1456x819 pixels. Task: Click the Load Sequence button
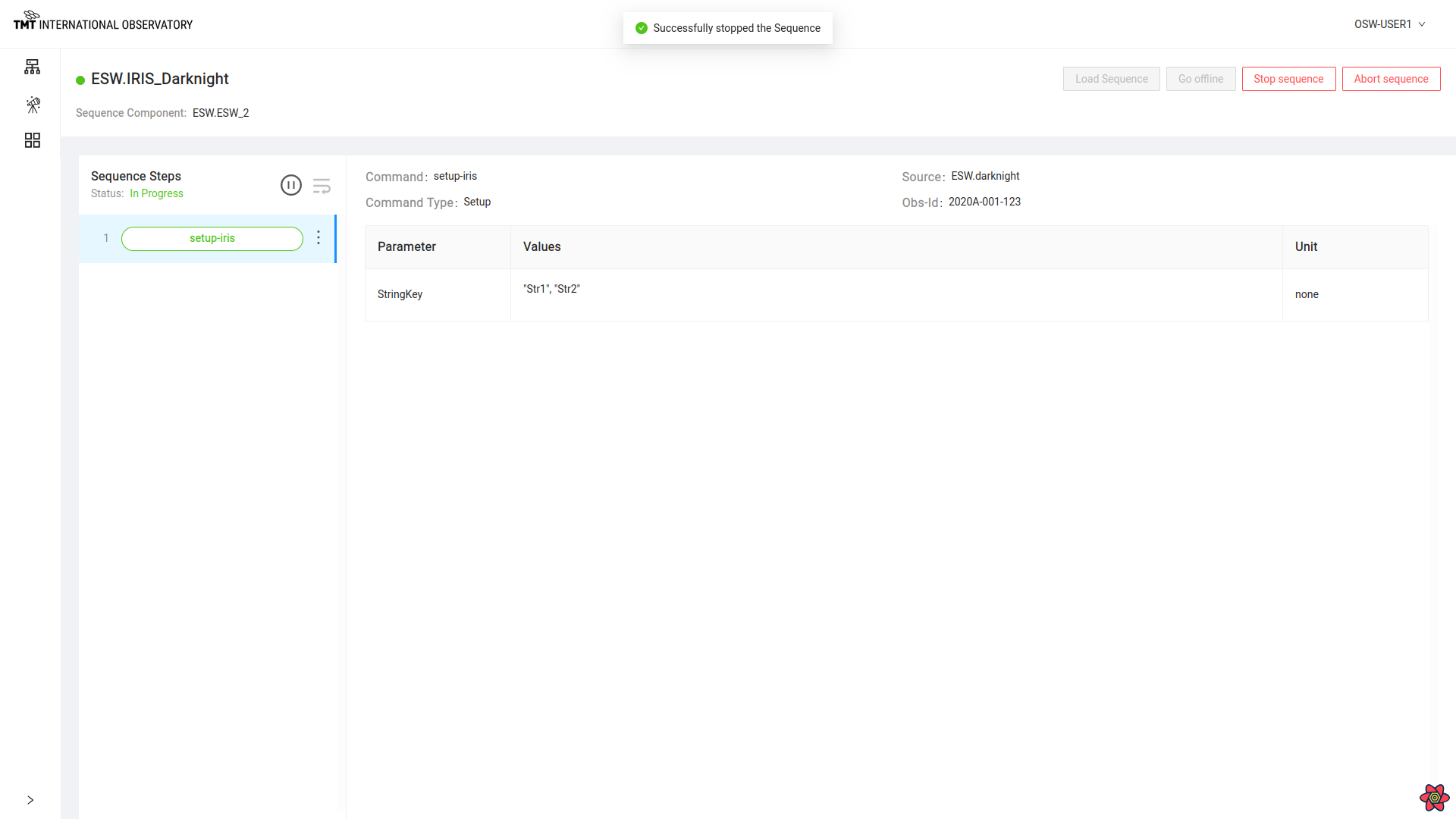pos(1111,79)
